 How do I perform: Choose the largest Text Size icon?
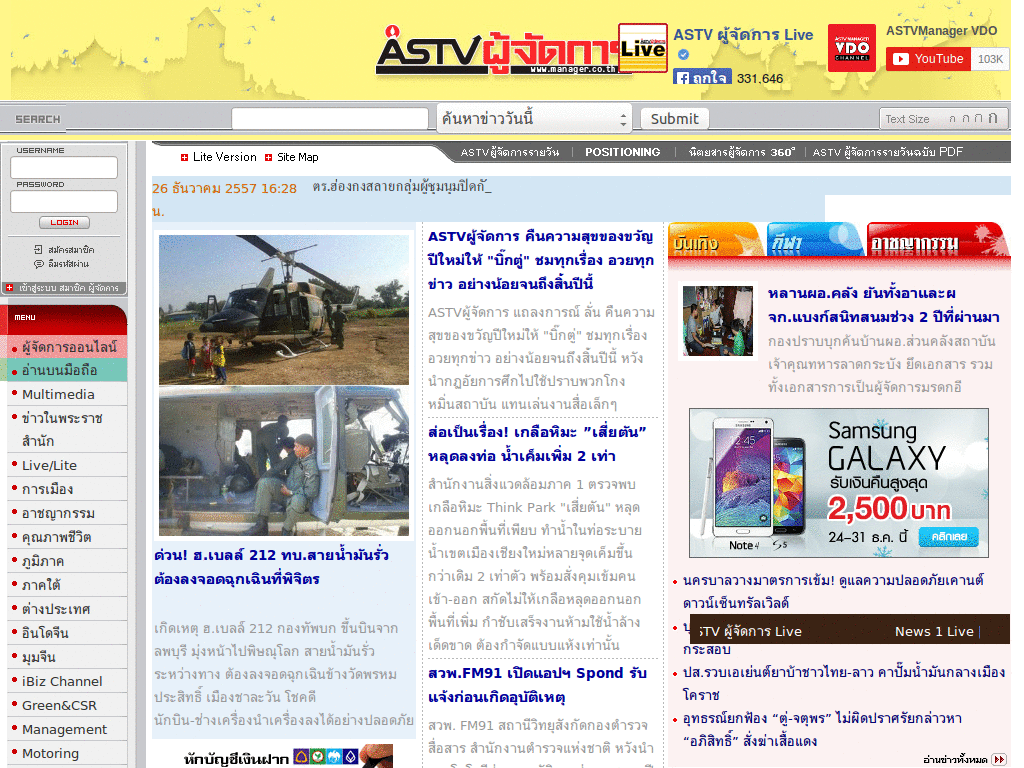click(x=993, y=118)
